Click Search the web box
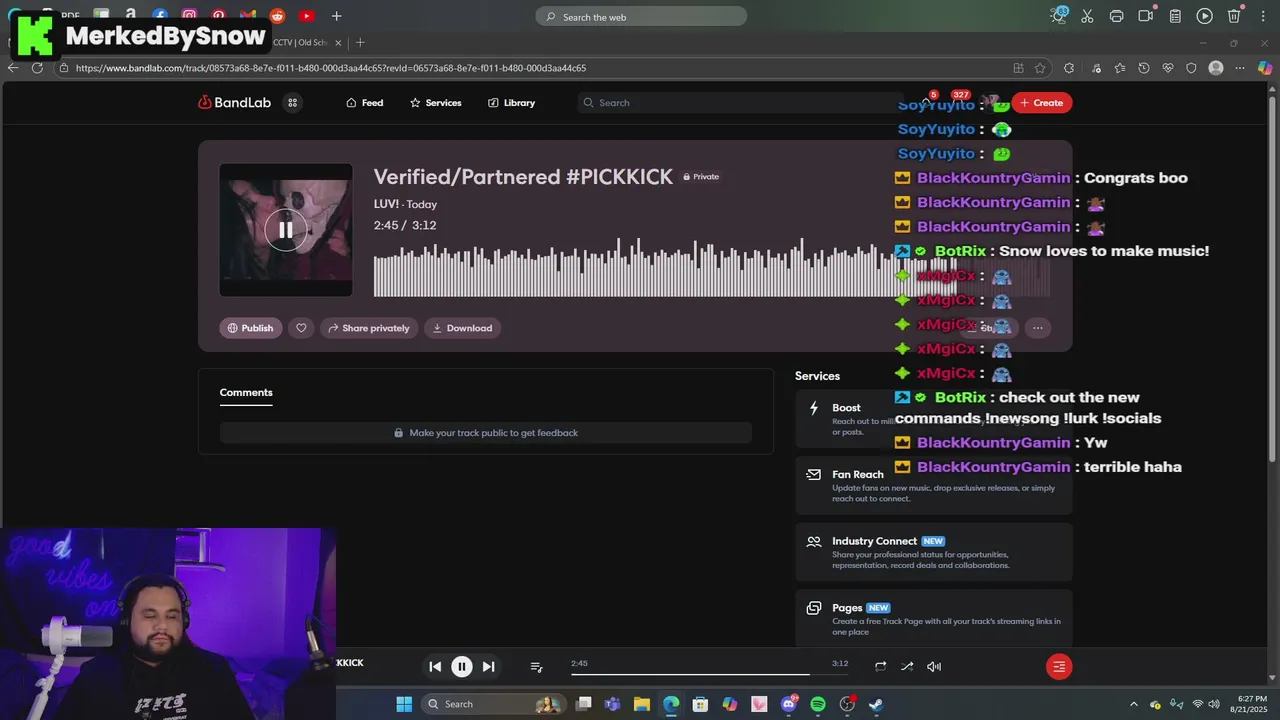 [641, 17]
